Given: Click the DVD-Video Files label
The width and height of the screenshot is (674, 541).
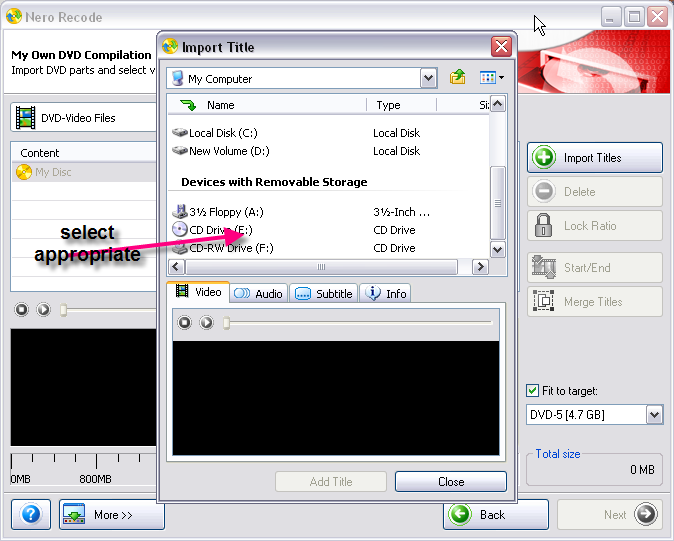Looking at the screenshot, I should click(x=78, y=118).
